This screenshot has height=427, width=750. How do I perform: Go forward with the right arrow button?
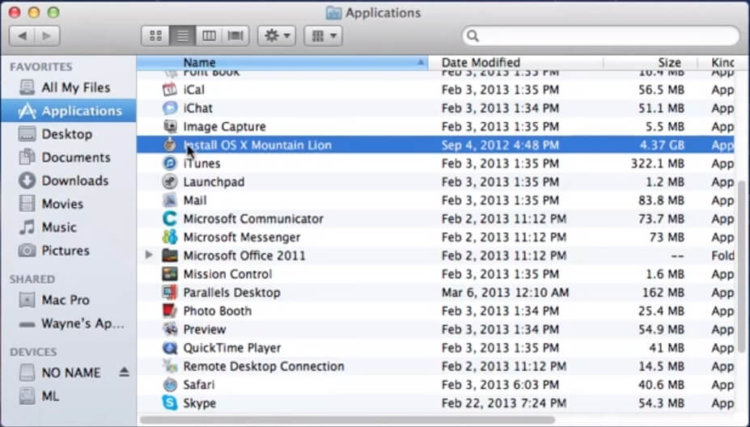[47, 36]
